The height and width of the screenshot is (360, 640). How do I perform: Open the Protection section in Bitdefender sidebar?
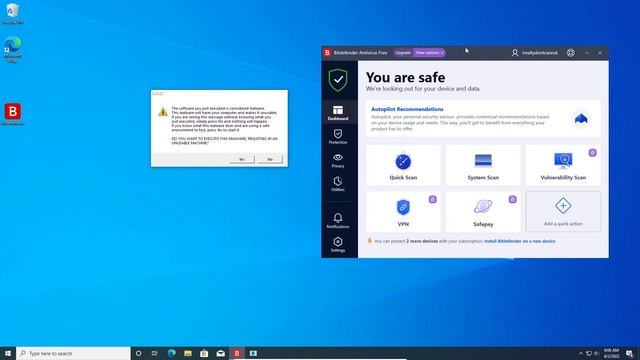[338, 136]
